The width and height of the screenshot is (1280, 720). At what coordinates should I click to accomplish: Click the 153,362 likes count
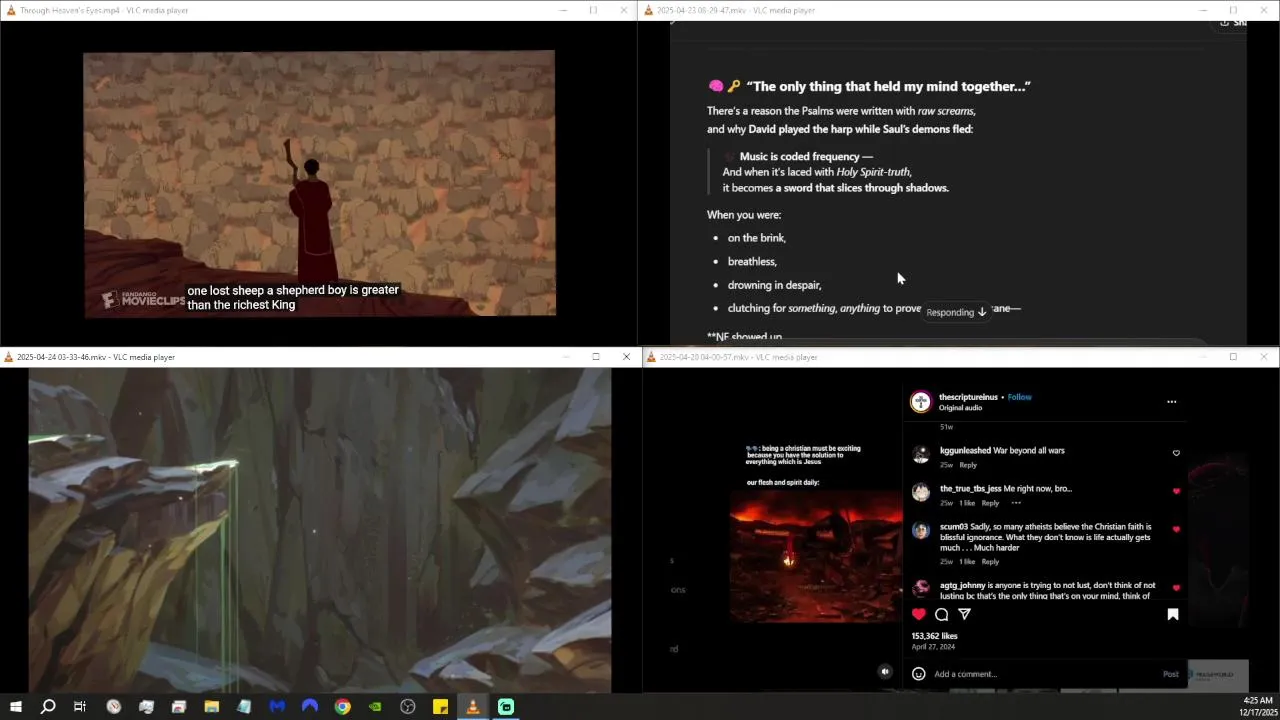(x=934, y=636)
